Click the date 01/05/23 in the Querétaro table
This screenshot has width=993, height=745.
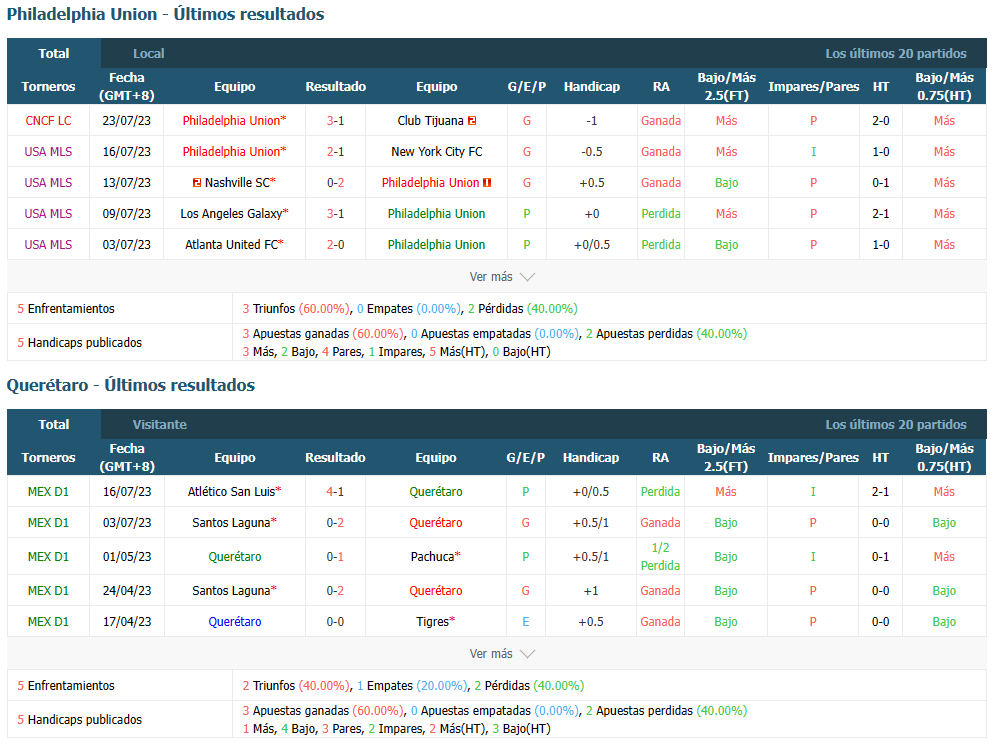[127, 557]
